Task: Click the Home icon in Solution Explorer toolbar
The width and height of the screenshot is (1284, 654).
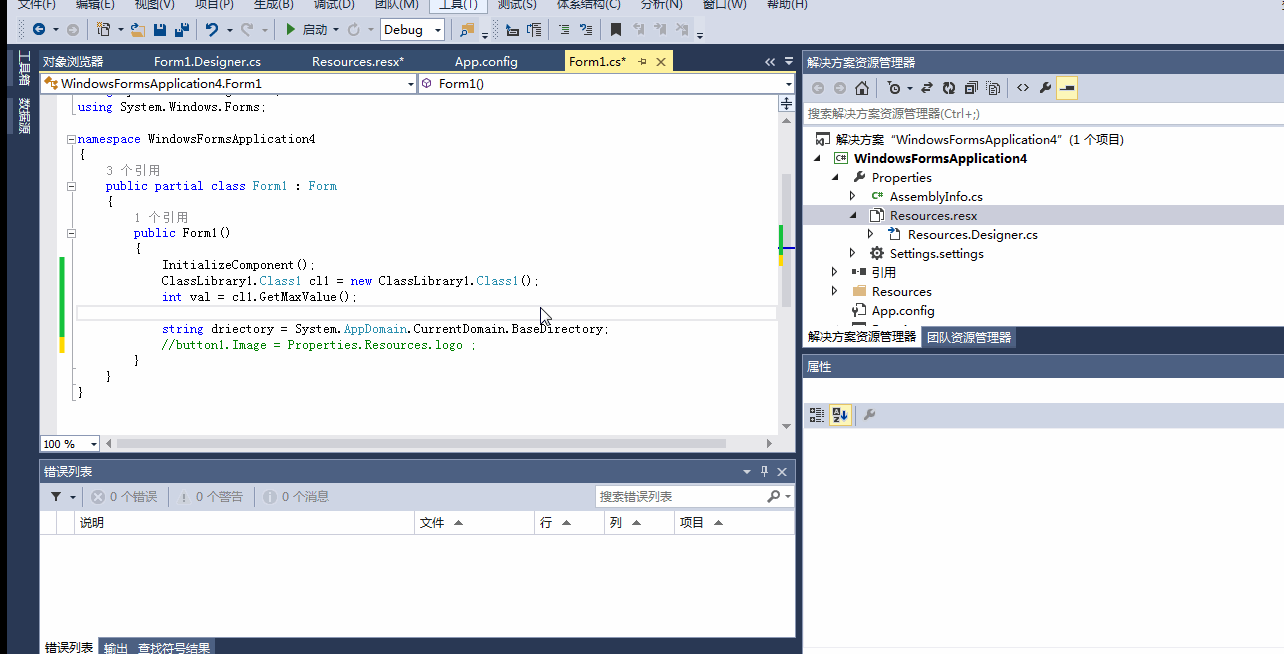Action: click(862, 88)
